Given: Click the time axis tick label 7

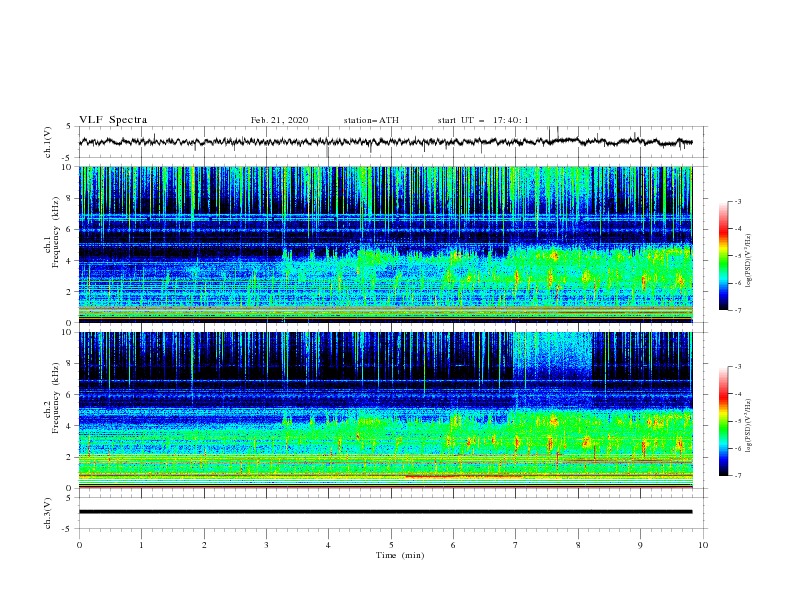Looking at the screenshot, I should pos(516,545).
